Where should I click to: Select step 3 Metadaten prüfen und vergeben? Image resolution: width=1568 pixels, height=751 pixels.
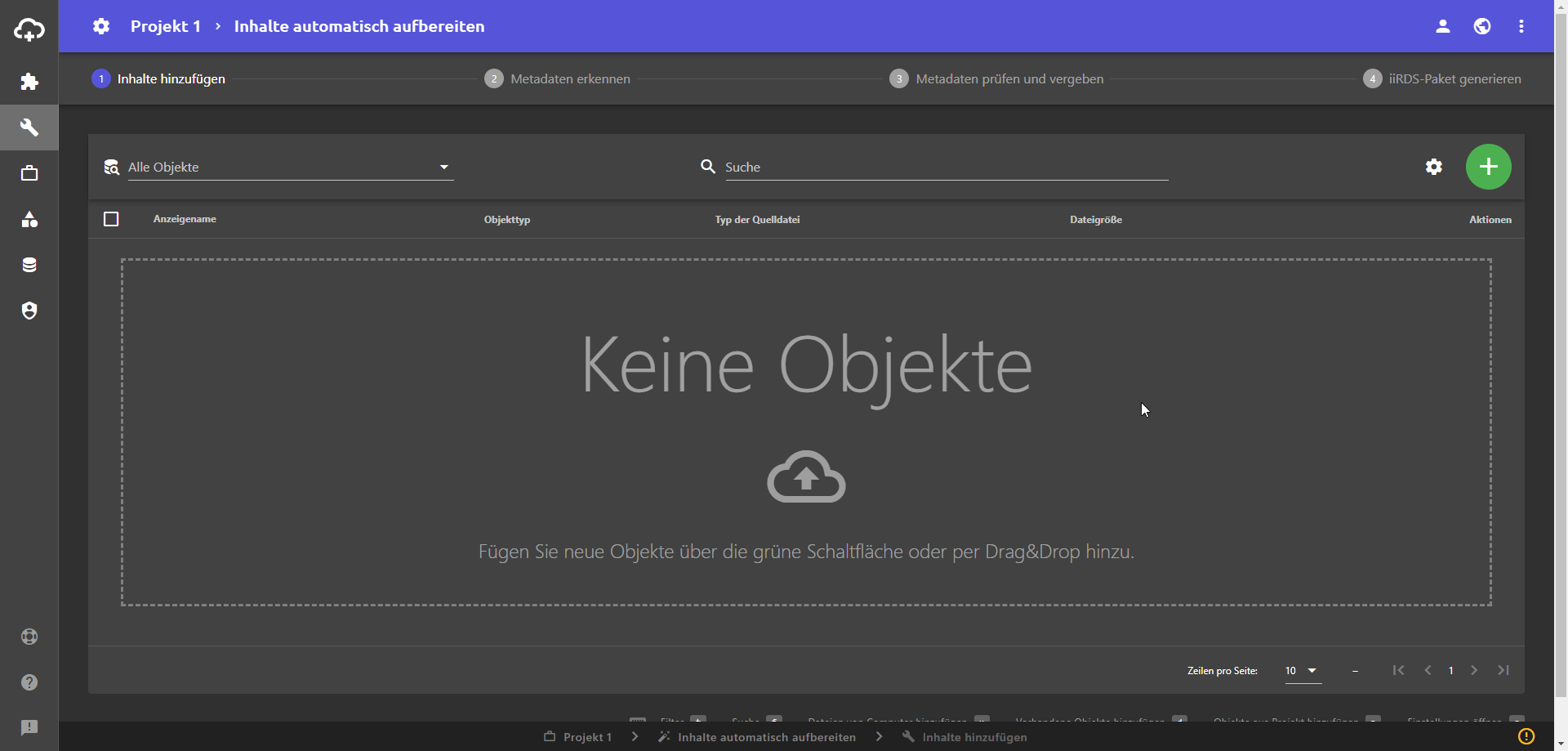click(x=997, y=78)
